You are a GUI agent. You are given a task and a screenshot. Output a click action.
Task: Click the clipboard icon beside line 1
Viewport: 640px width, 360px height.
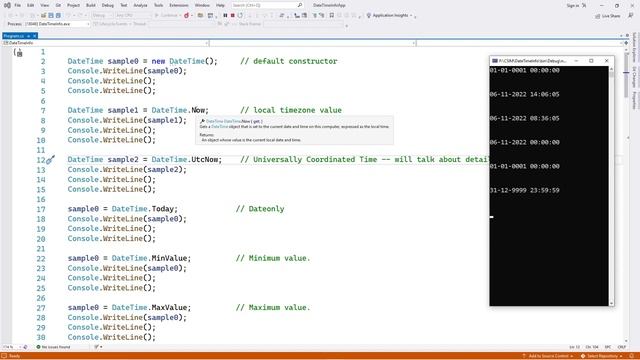(18, 53)
